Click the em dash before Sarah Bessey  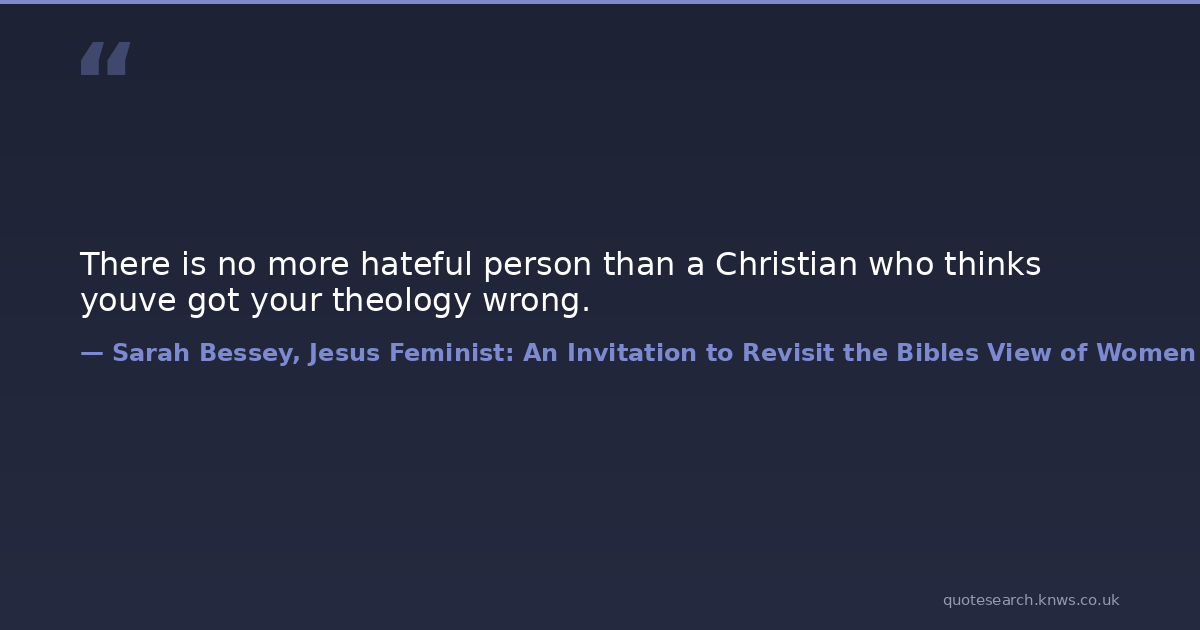click(91, 353)
